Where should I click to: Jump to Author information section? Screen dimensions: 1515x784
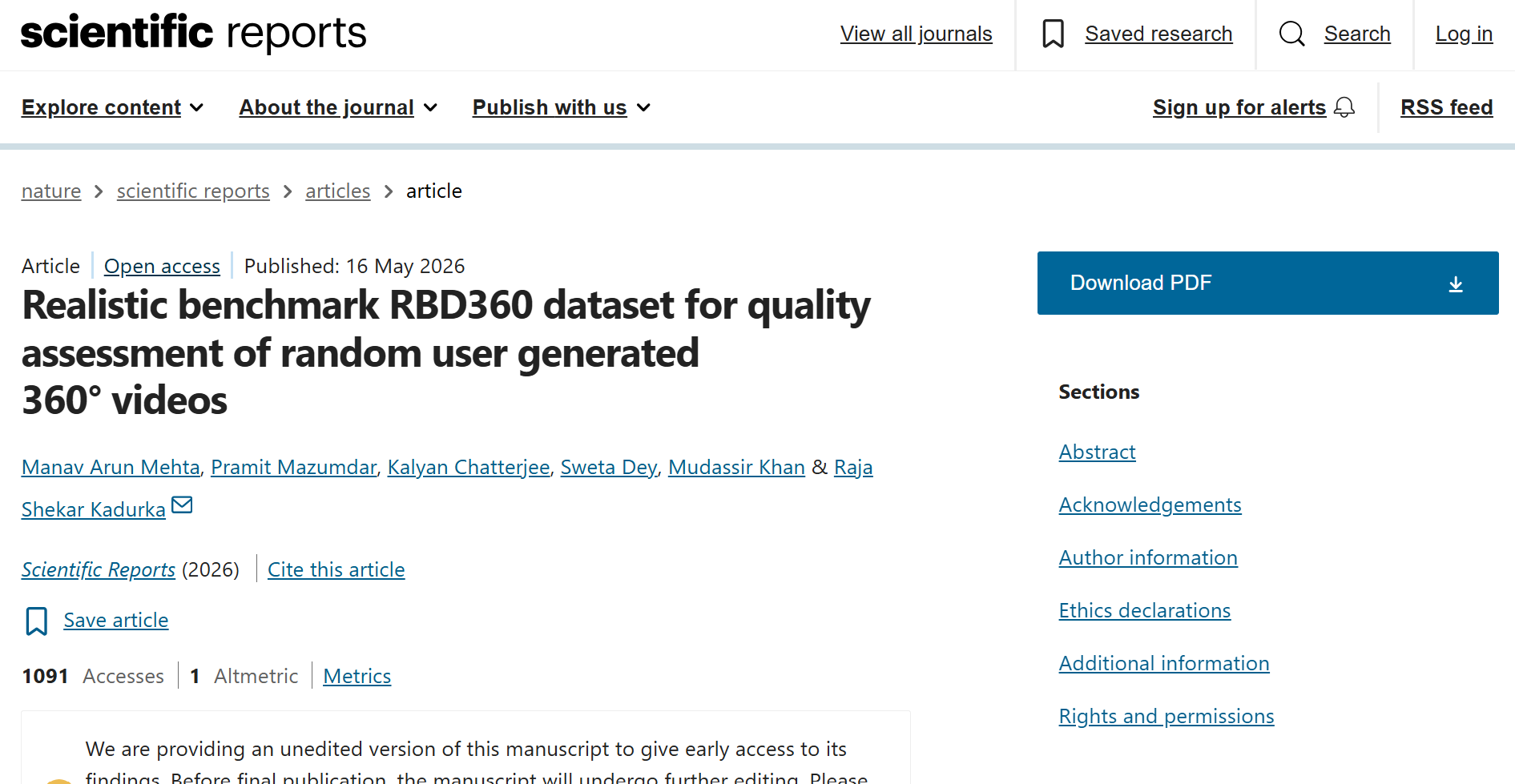tap(1148, 557)
